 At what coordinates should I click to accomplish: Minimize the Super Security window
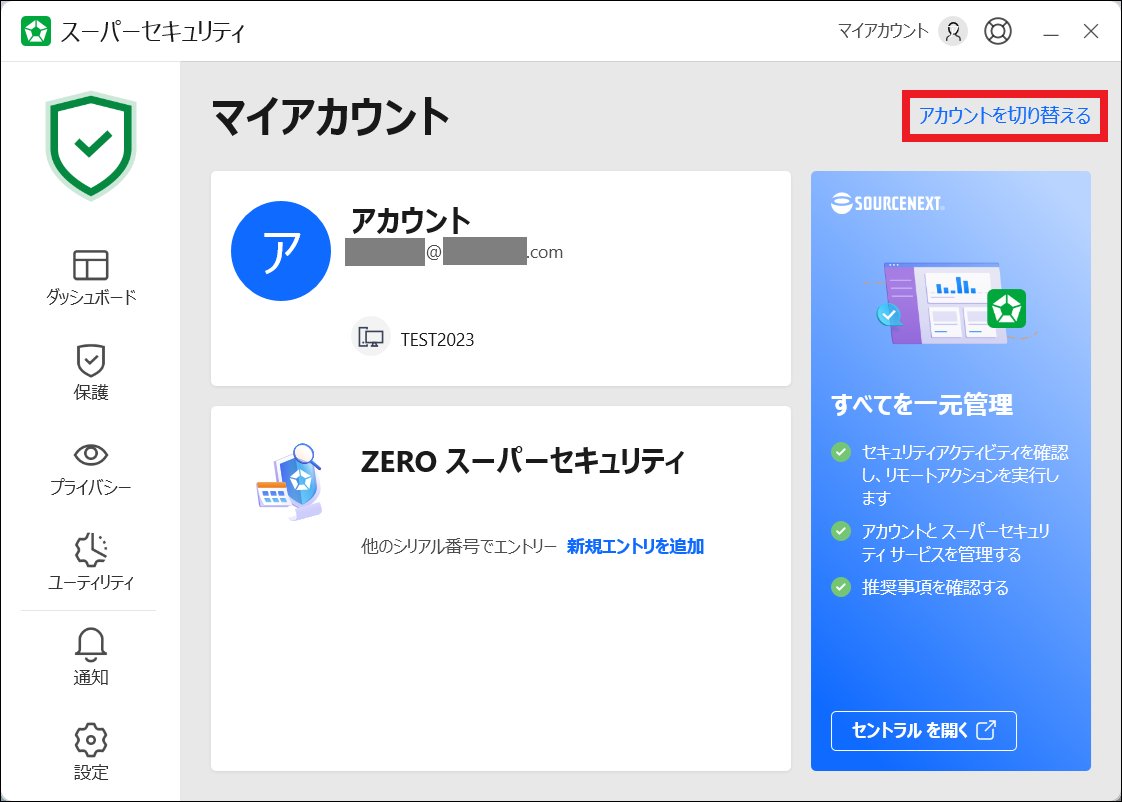point(1050,32)
